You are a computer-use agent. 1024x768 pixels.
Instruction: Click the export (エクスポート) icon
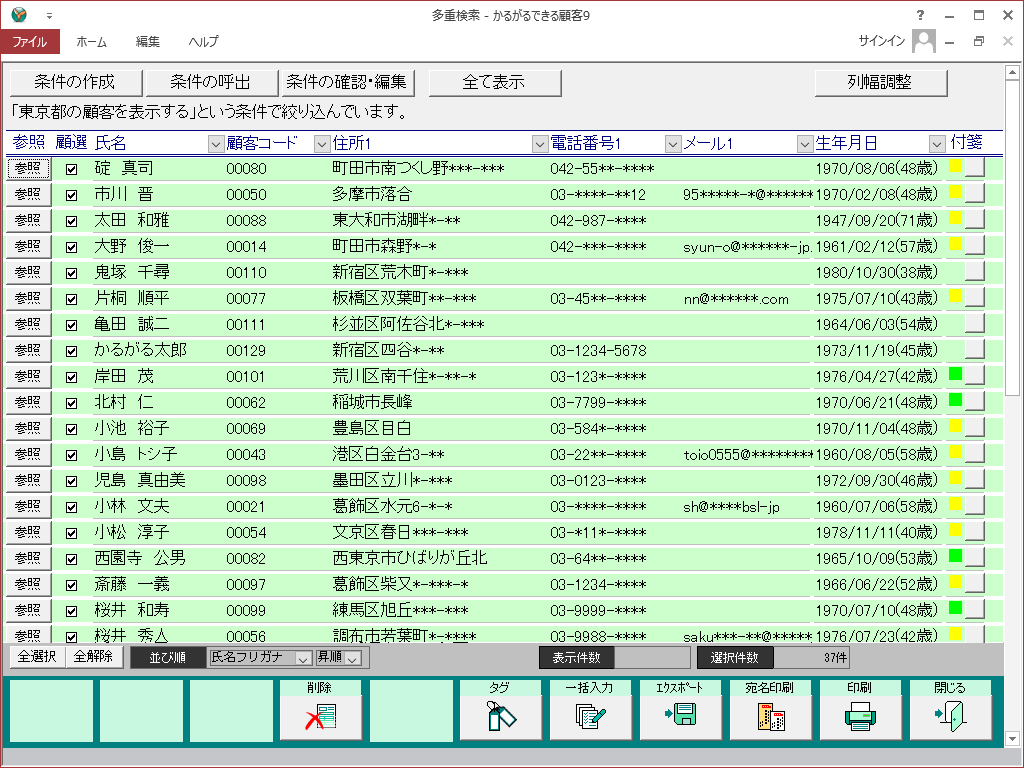(681, 716)
